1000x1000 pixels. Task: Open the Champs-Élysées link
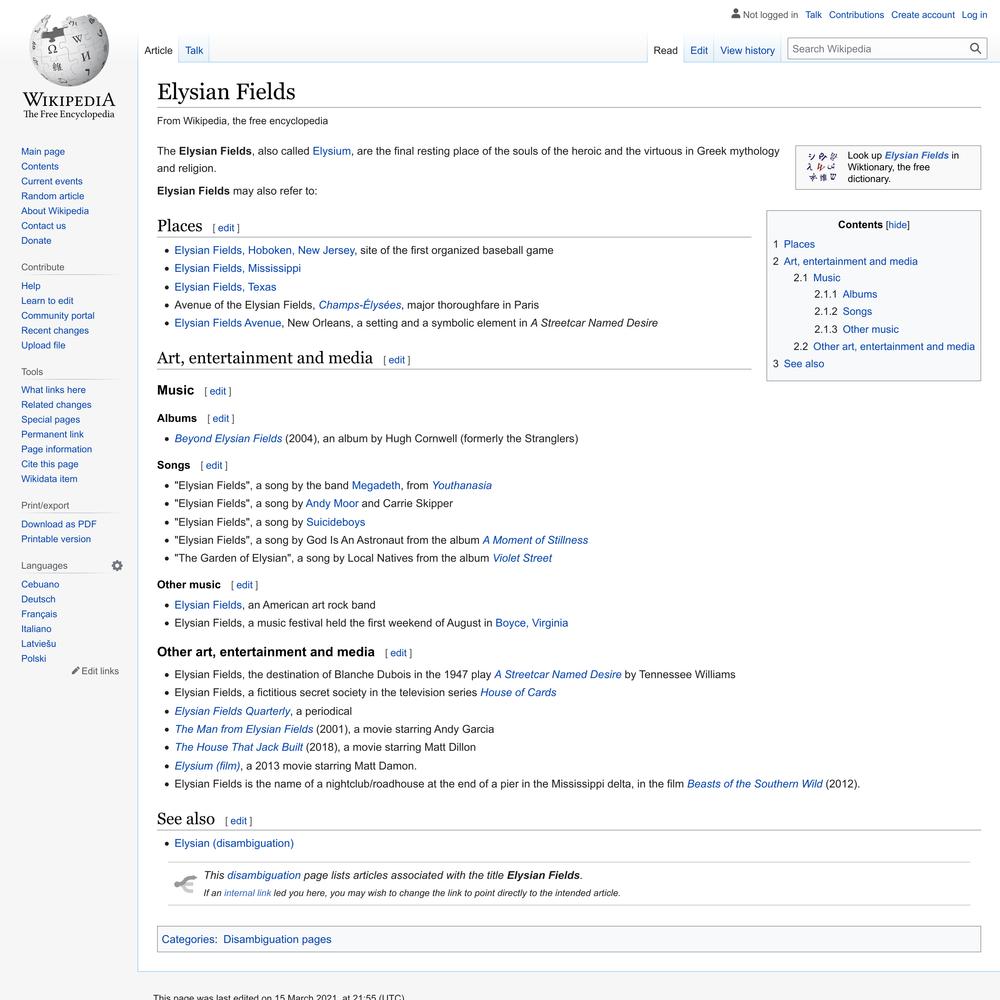[x=360, y=305]
